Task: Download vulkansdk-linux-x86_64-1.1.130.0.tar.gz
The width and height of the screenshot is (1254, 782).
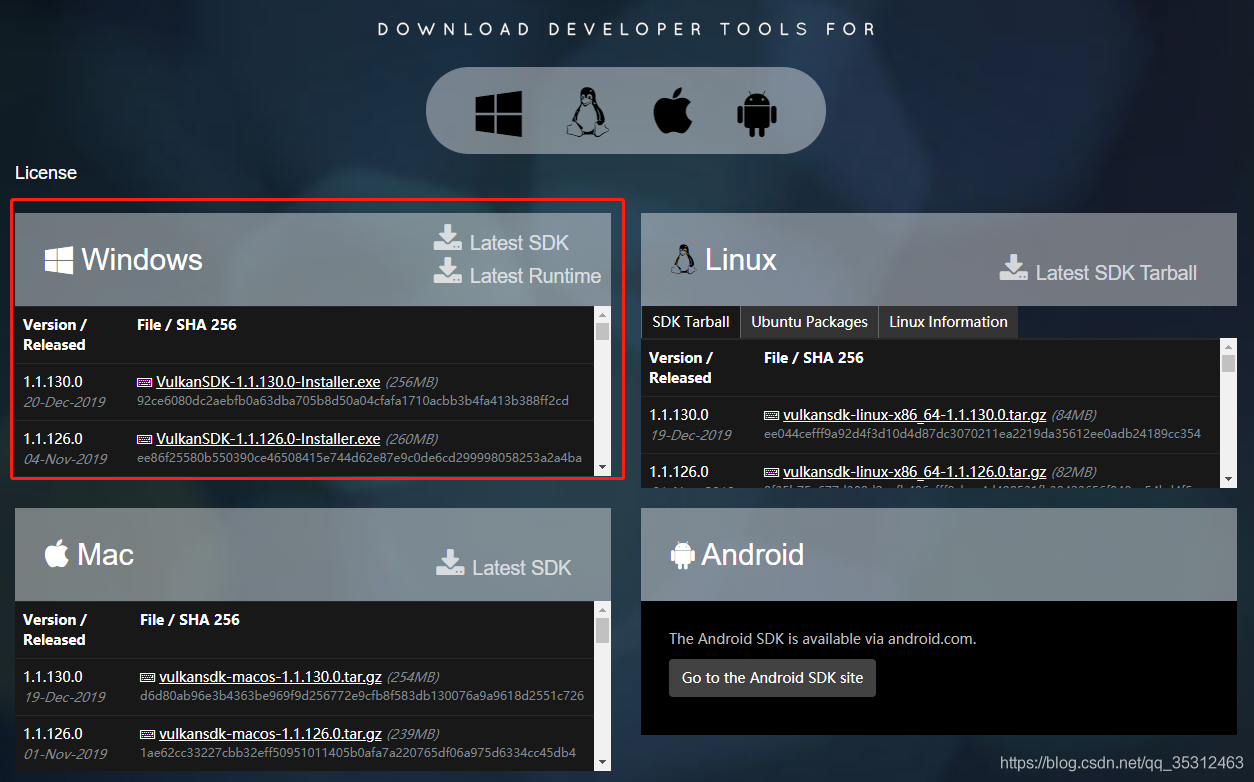Action: click(914, 415)
